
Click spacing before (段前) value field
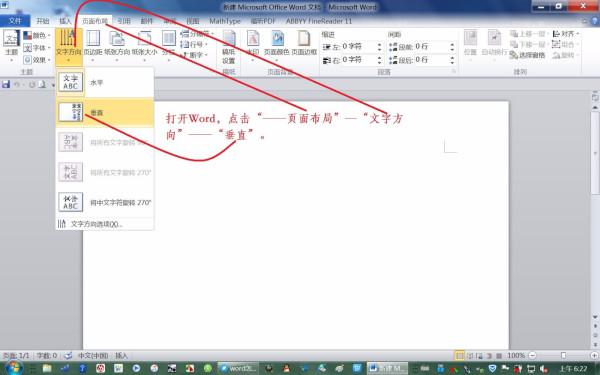tap(432, 47)
